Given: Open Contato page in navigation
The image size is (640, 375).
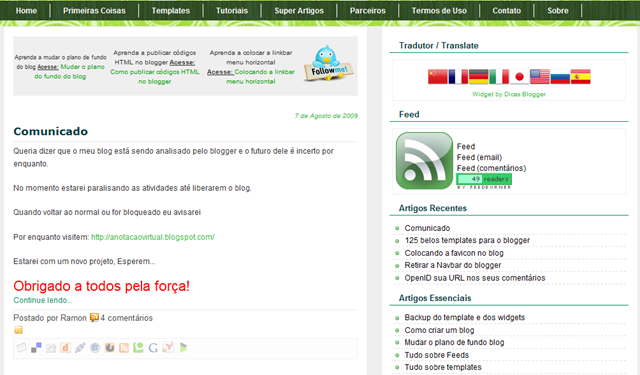Looking at the screenshot, I should coord(507,11).
